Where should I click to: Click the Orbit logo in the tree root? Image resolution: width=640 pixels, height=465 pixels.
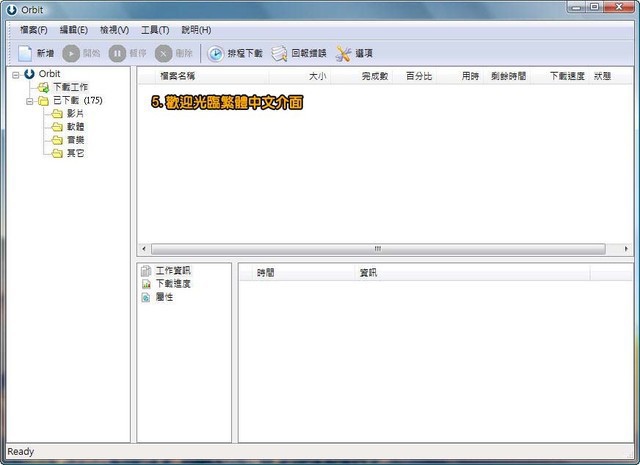tap(29, 74)
